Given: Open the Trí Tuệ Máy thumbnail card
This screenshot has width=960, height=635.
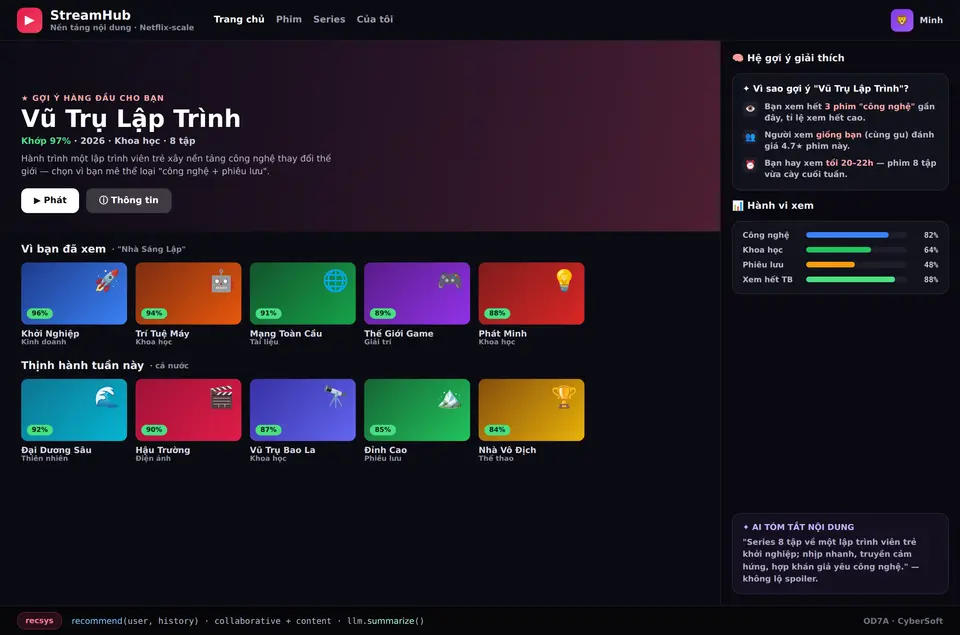Looking at the screenshot, I should [x=188, y=293].
